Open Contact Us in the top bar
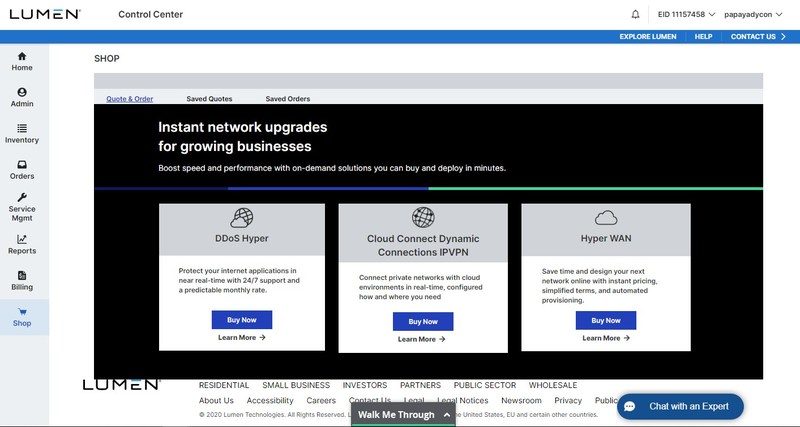 pos(753,37)
